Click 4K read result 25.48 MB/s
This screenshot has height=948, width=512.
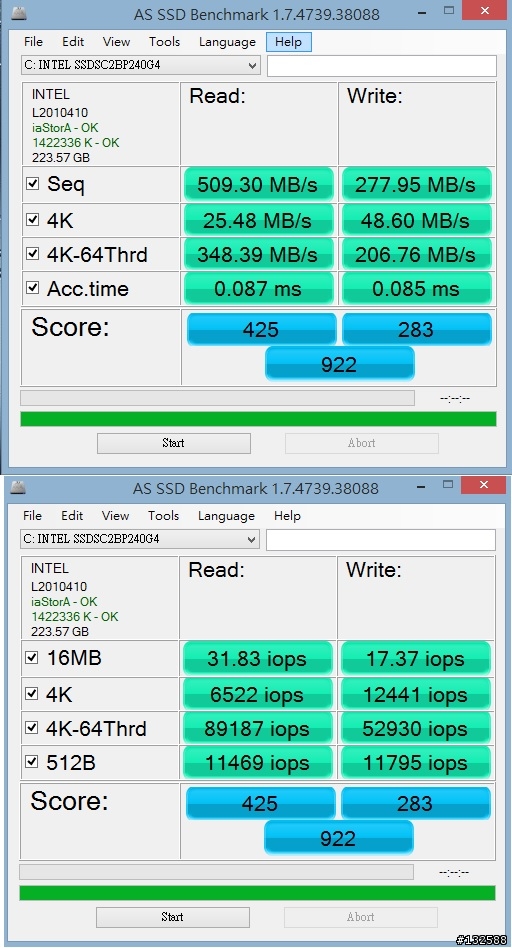pyautogui.click(x=259, y=220)
